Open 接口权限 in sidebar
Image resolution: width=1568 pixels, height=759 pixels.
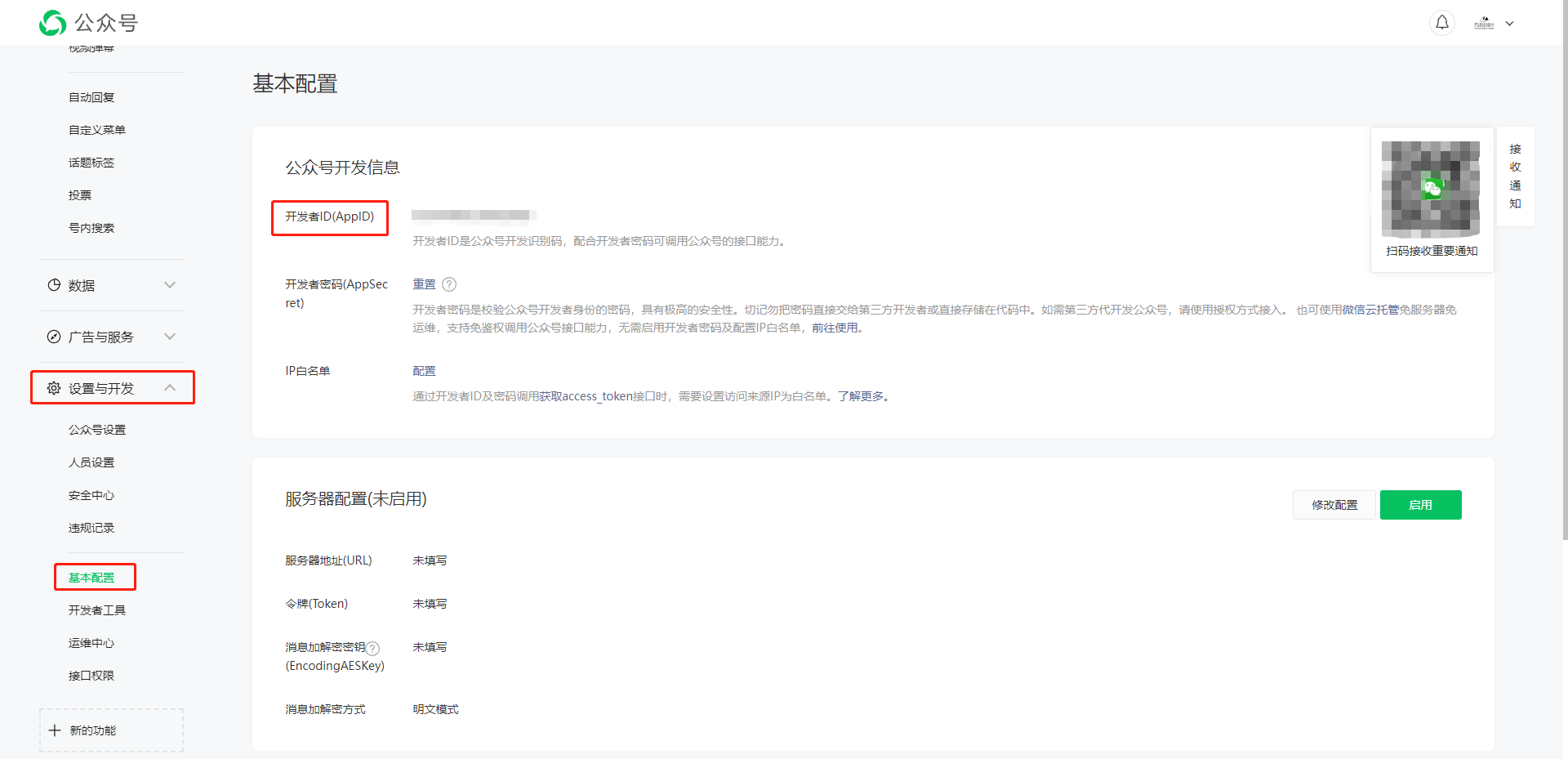coord(91,676)
